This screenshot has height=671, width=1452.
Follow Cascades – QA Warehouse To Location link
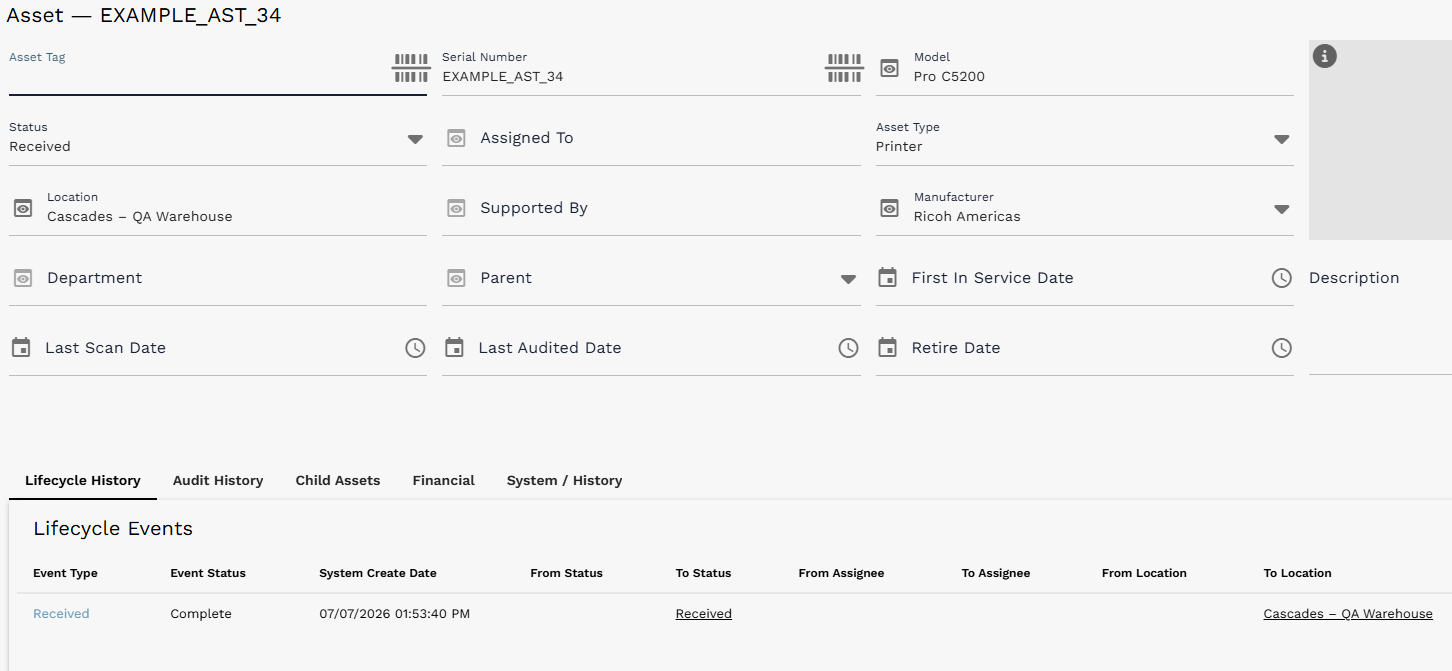point(1348,614)
